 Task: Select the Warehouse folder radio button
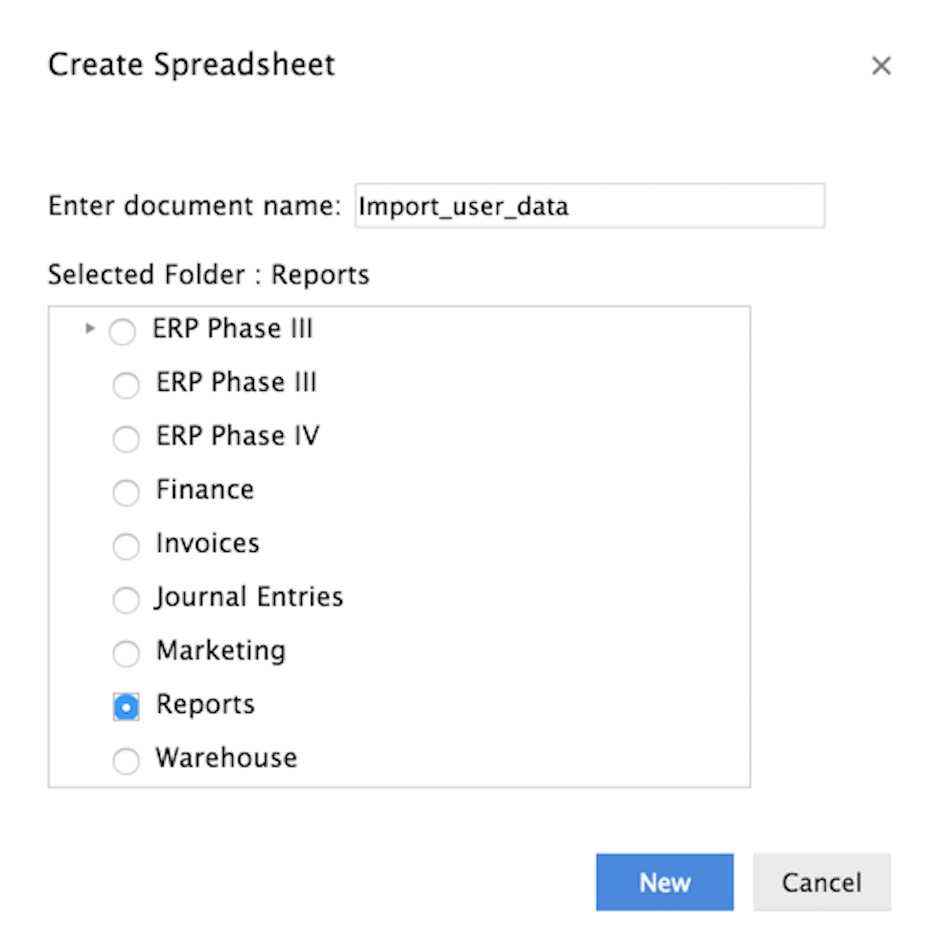click(126, 761)
